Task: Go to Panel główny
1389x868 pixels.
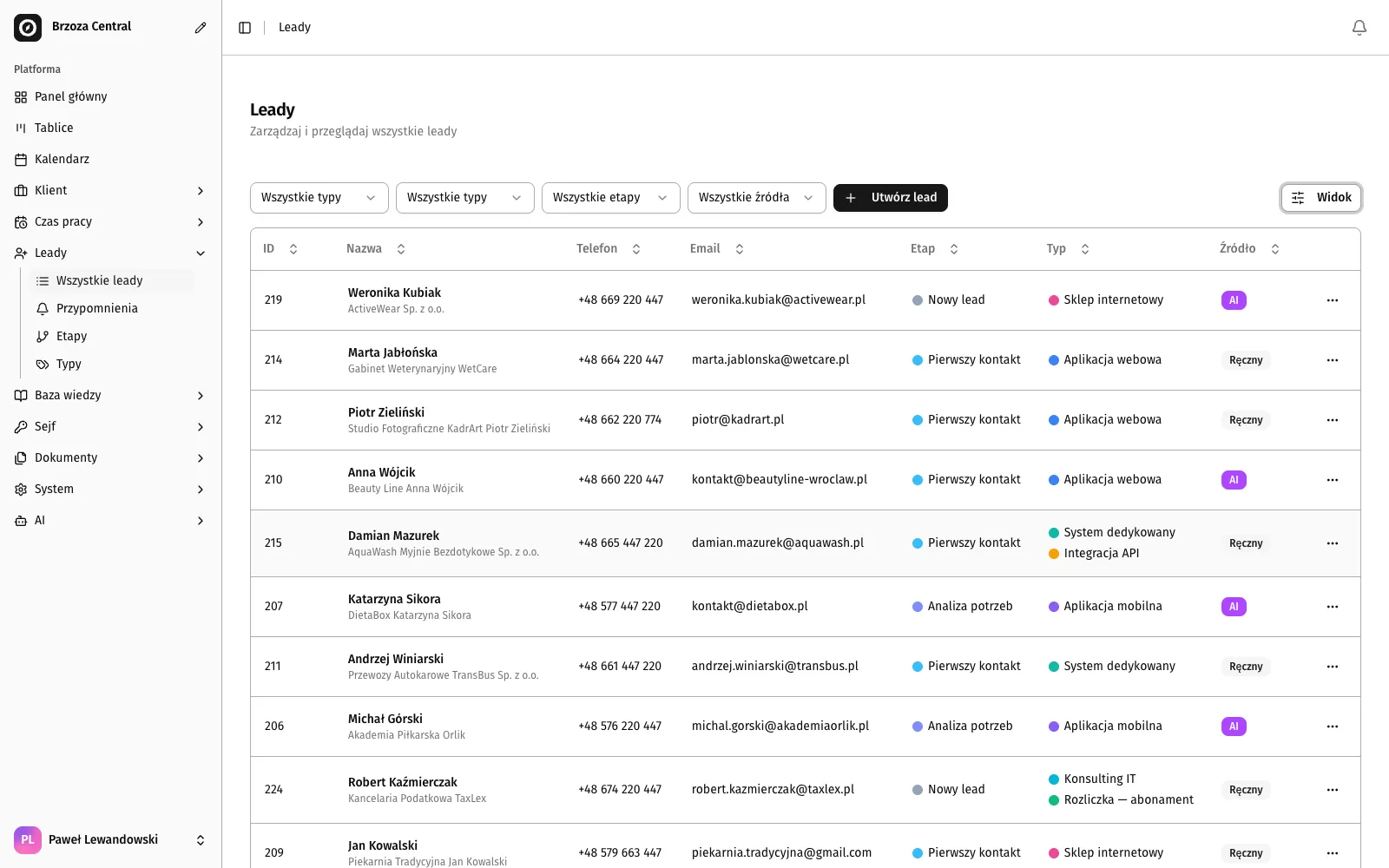Action: coord(110,97)
